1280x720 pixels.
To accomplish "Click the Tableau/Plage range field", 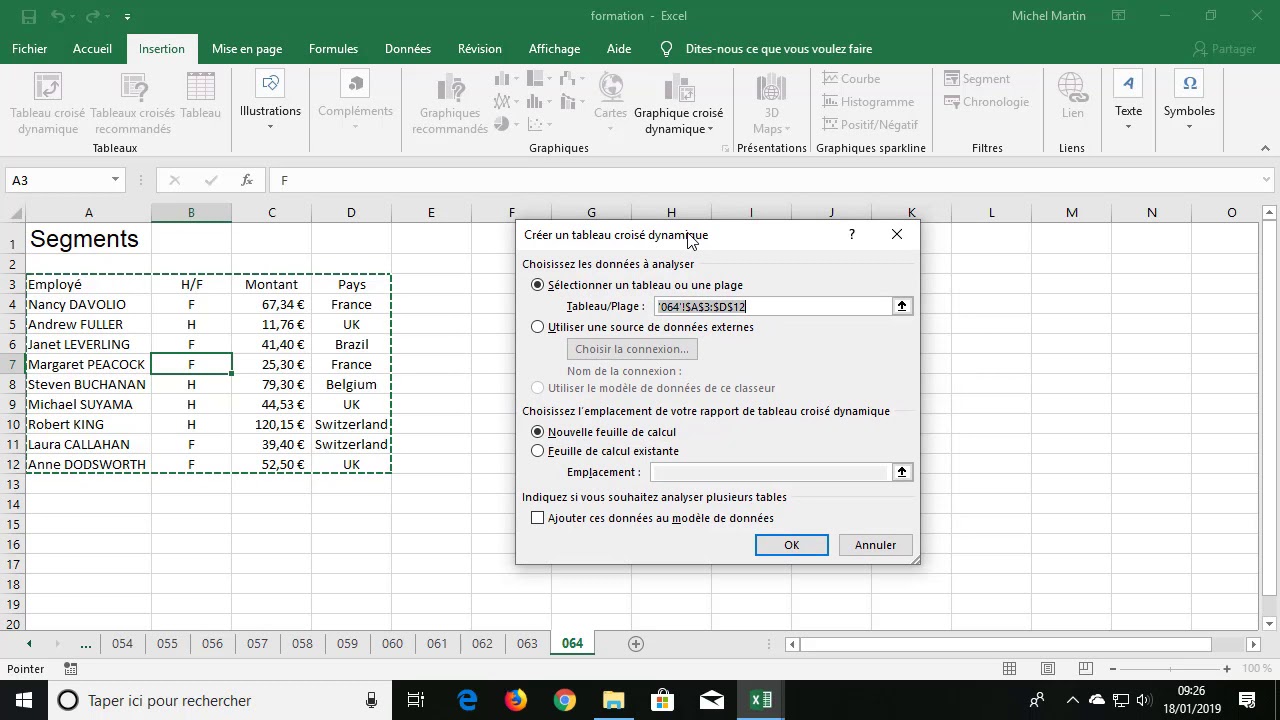I will click(x=772, y=307).
